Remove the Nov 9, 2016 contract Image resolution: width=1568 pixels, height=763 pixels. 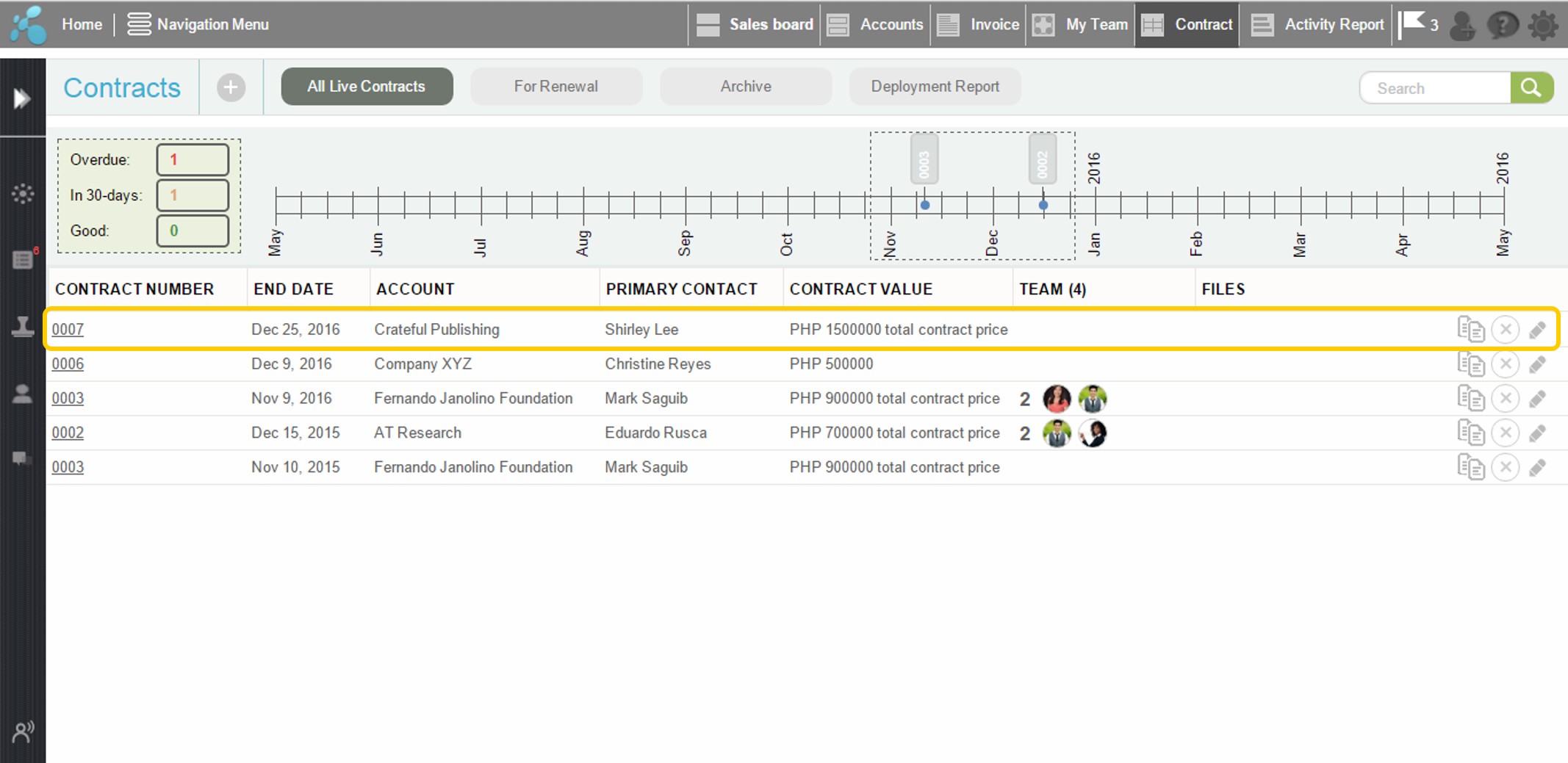point(1505,398)
